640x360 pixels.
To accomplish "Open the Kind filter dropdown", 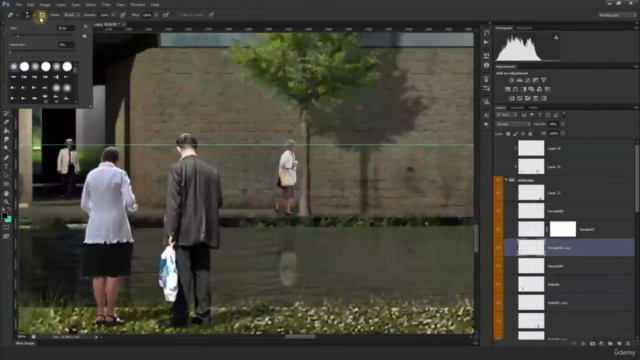I will 507,115.
